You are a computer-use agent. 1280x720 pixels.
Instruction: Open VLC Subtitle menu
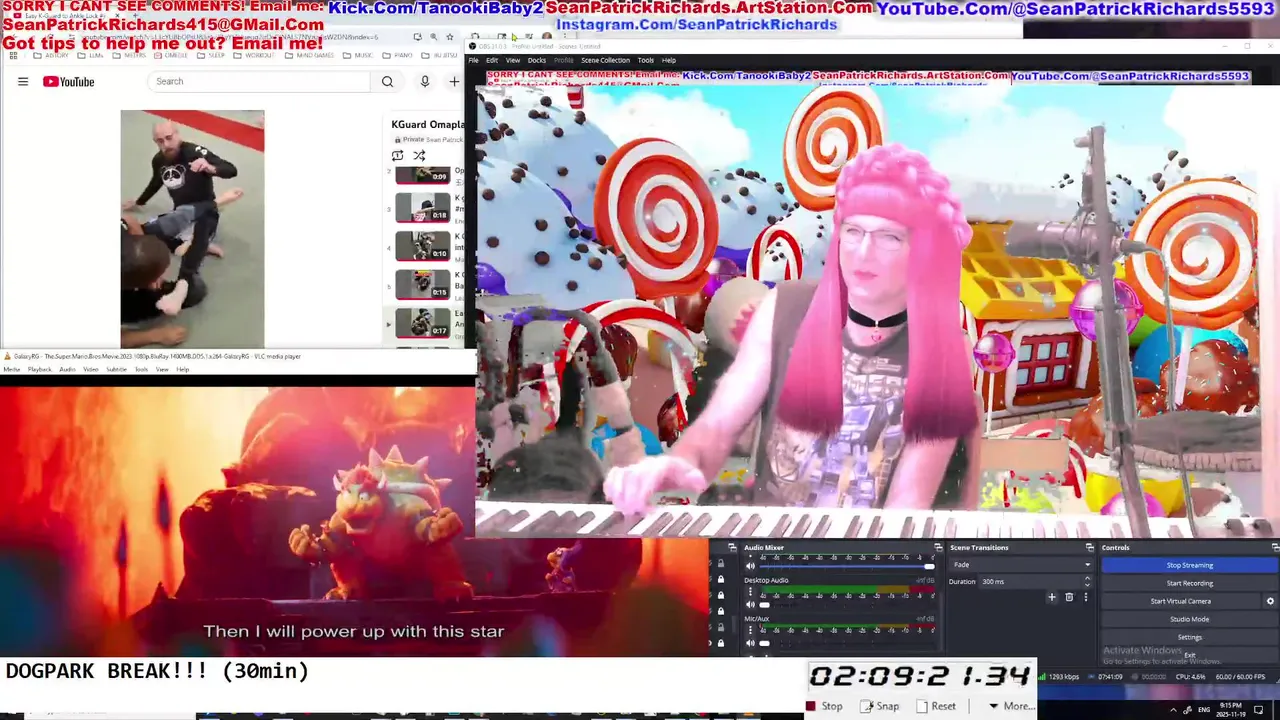click(116, 369)
